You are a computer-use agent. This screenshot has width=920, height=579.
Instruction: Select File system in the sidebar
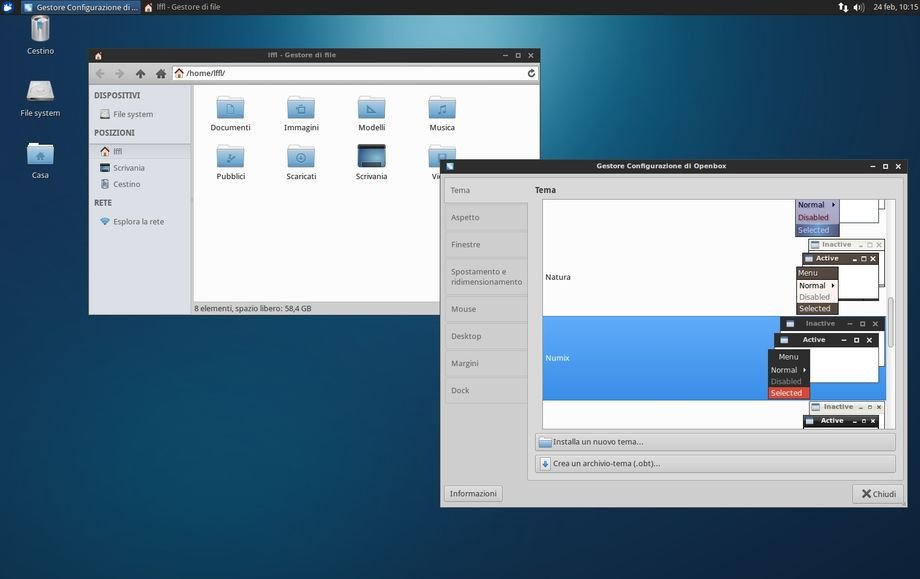tap(132, 114)
